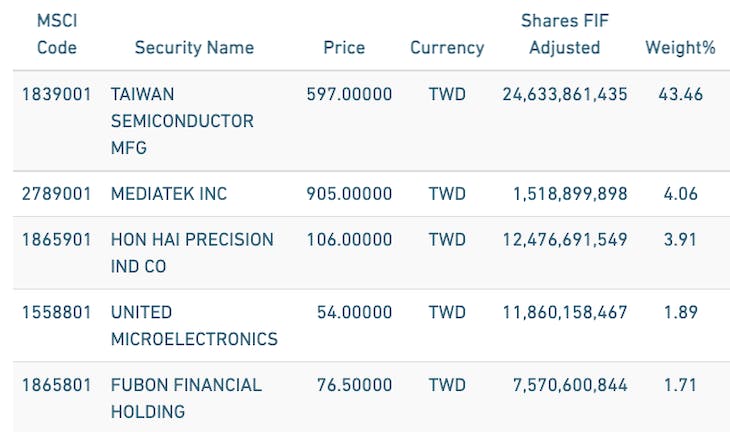Screen dimensions: 730x432
Task: Click the Security Name column header
Action: pyautogui.click(x=194, y=47)
